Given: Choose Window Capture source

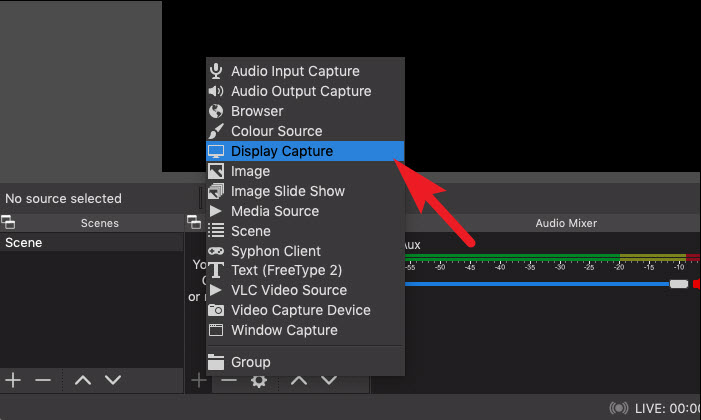Looking at the screenshot, I should tap(305, 331).
